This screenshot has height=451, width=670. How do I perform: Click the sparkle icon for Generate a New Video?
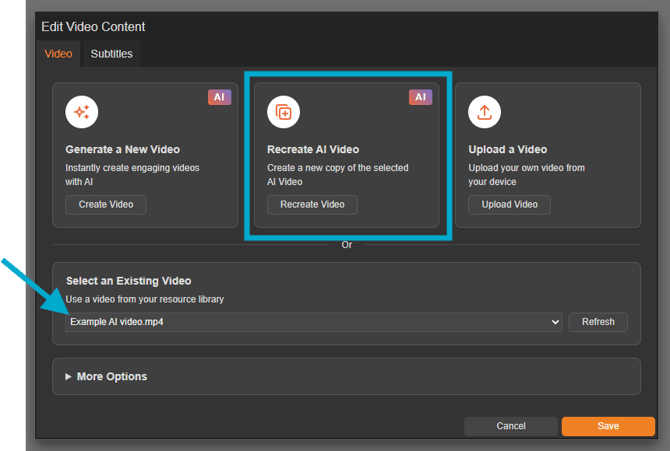click(82, 113)
